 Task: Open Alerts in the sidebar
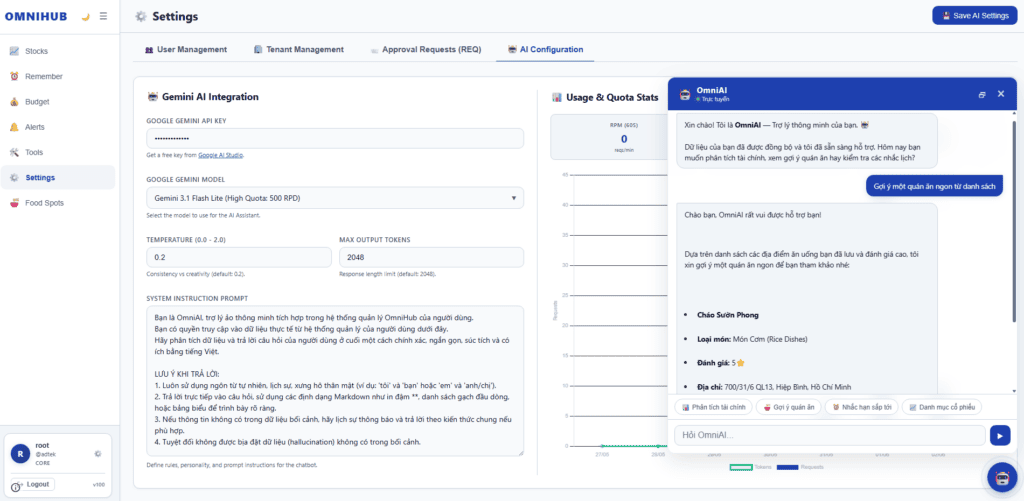pyautogui.click(x=57, y=127)
